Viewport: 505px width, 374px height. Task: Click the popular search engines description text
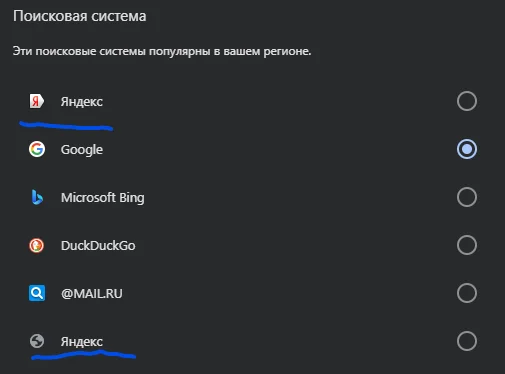click(162, 52)
